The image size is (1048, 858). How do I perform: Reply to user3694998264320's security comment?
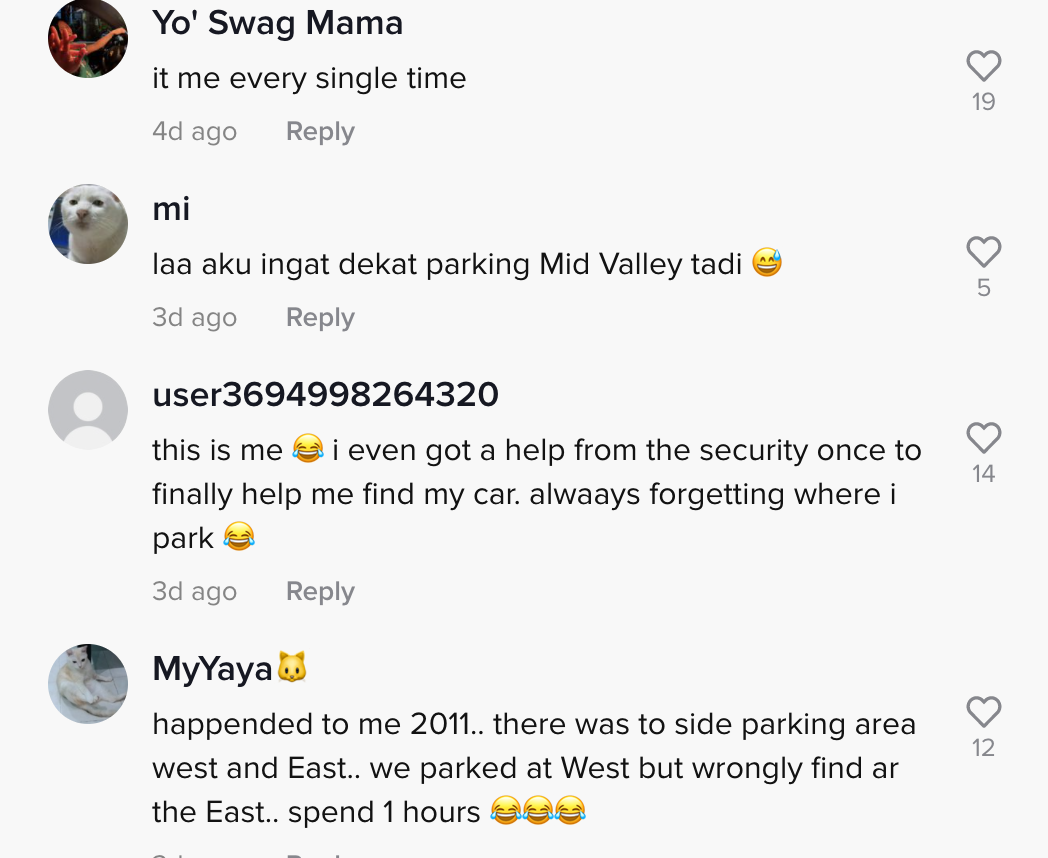coord(320,592)
